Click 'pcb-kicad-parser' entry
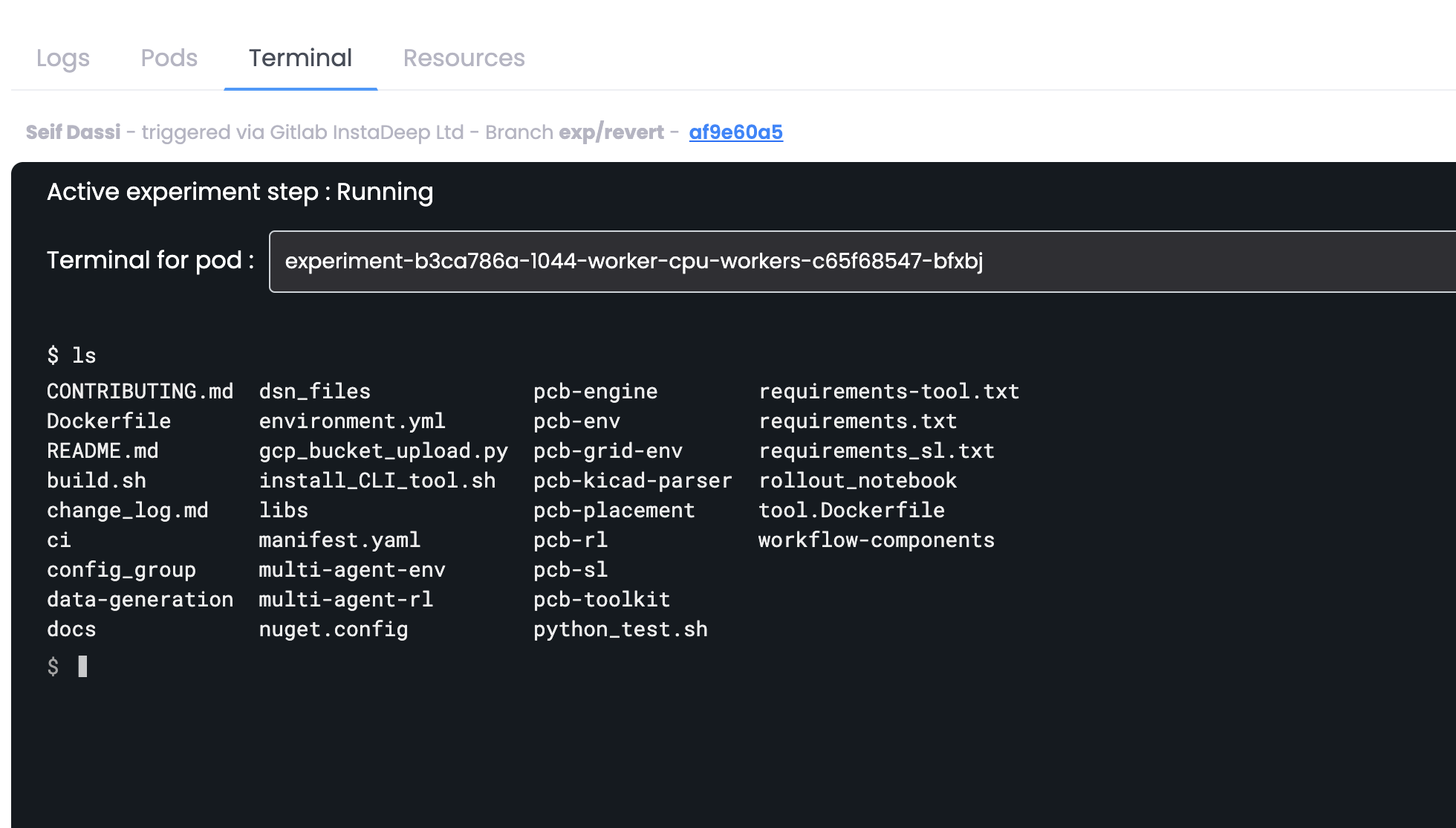This screenshot has width=1456, height=828. (x=633, y=480)
